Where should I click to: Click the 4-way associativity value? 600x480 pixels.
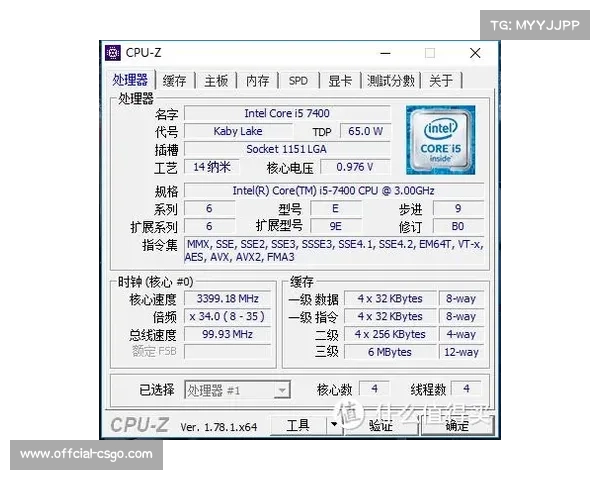(x=461, y=334)
